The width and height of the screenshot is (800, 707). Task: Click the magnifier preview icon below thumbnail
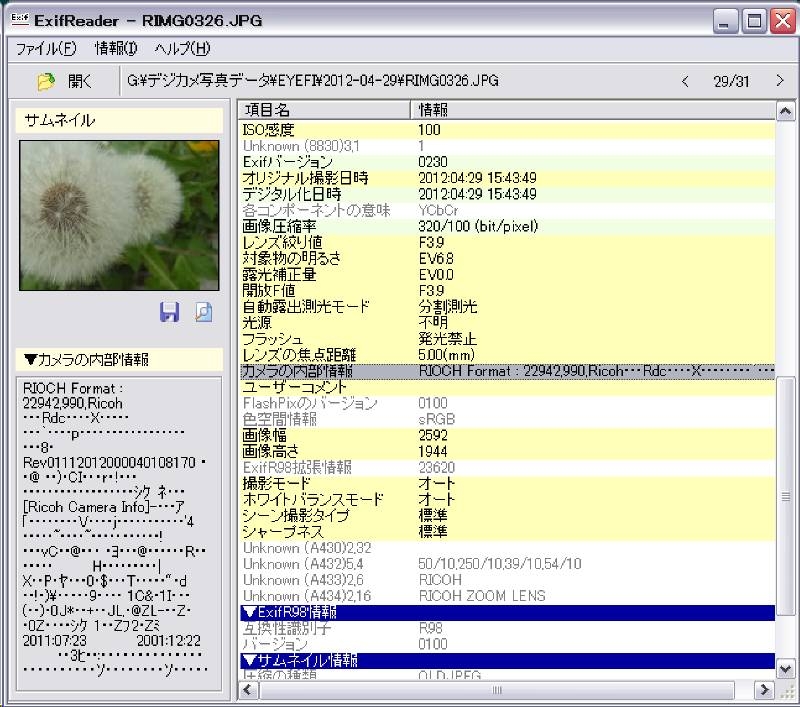click(203, 313)
